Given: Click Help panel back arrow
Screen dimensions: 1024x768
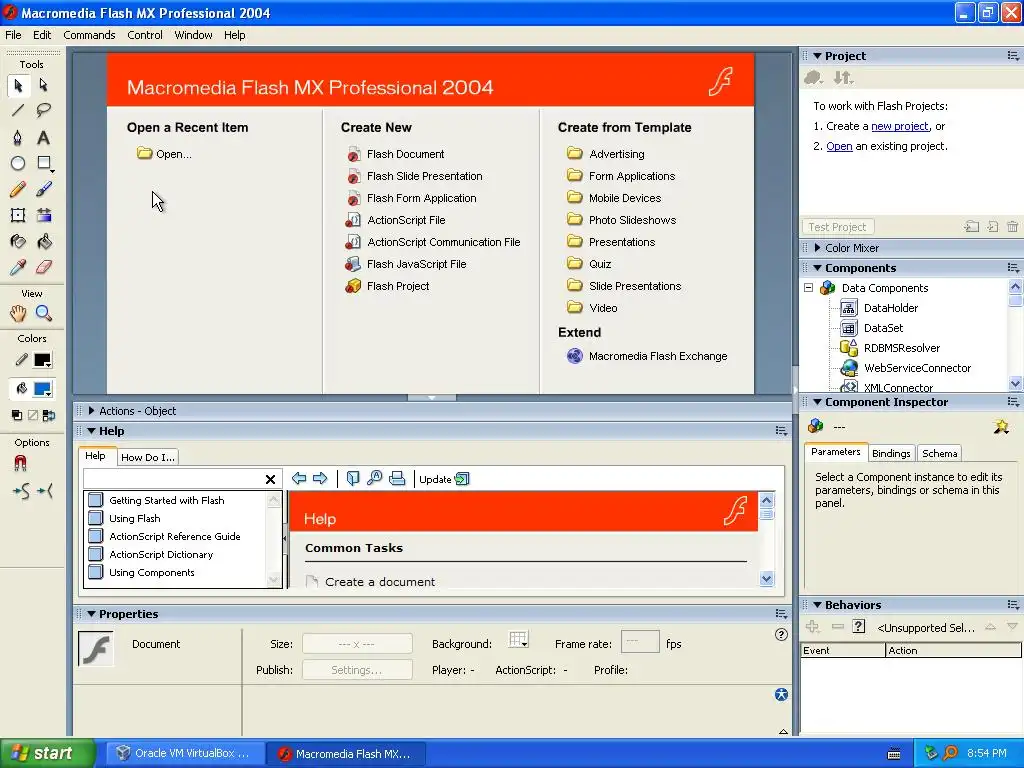Looking at the screenshot, I should (x=299, y=479).
